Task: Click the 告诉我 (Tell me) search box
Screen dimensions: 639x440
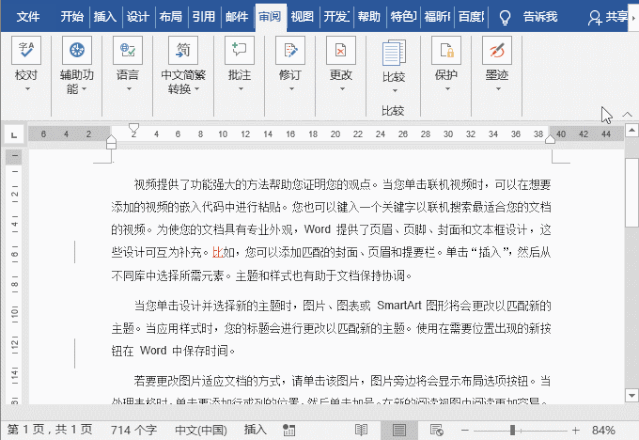Action: tap(532, 16)
